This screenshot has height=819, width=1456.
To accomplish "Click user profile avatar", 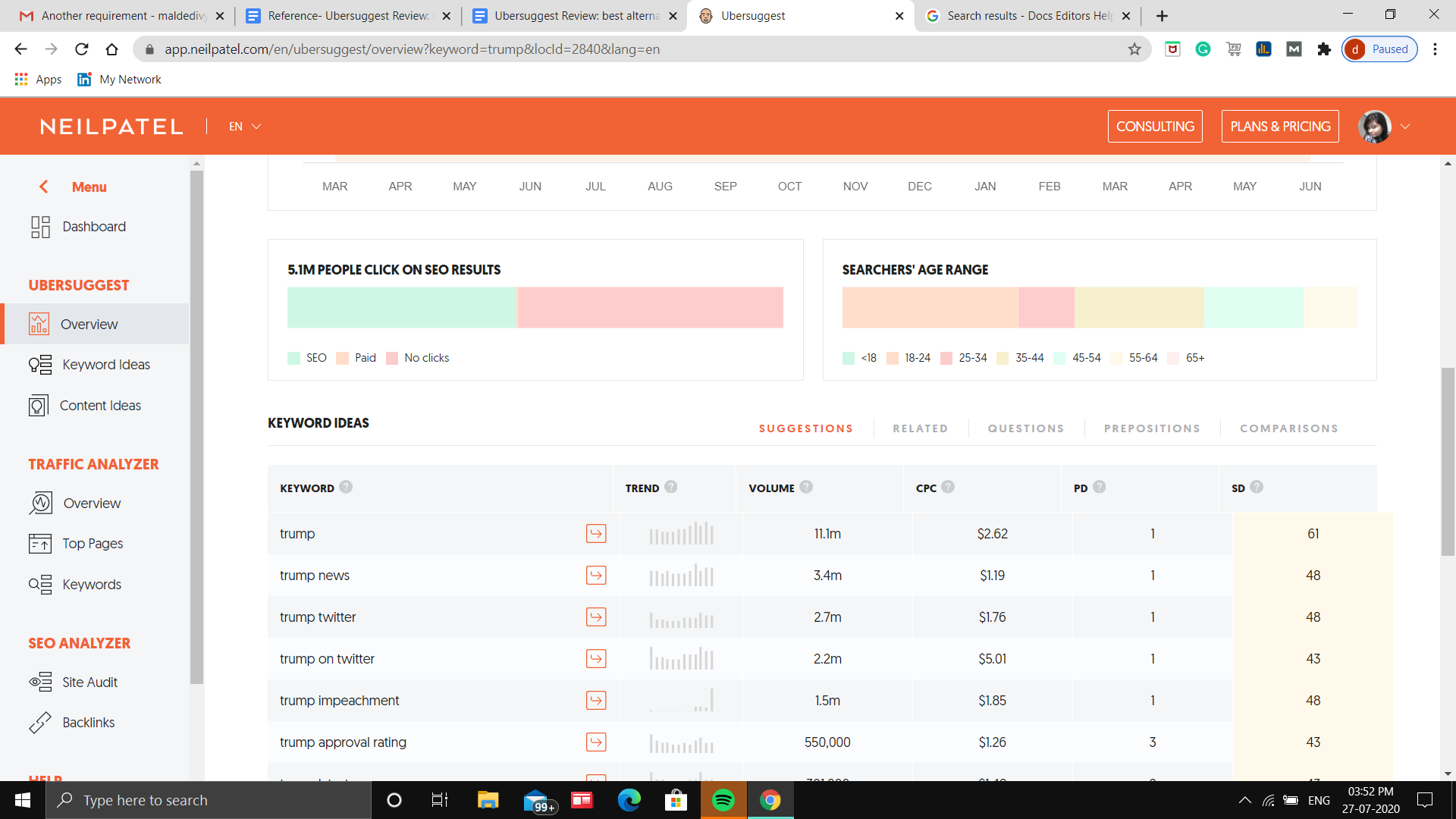I will 1375,127.
